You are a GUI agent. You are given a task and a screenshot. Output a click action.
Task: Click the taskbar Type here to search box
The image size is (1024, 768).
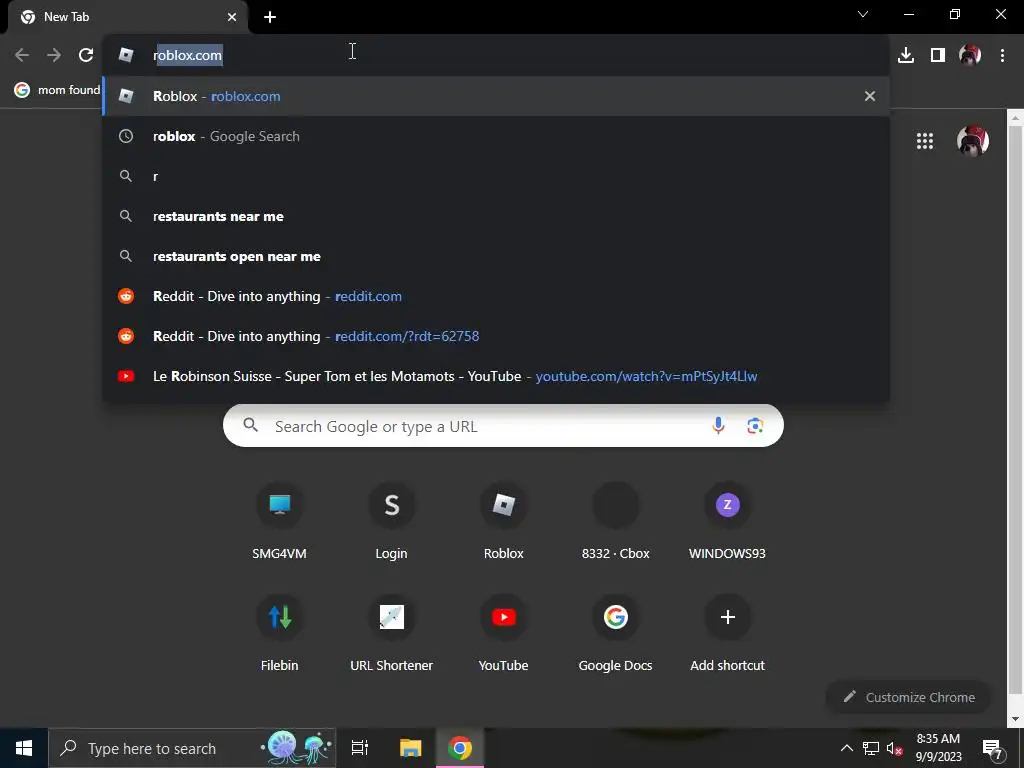click(192, 748)
